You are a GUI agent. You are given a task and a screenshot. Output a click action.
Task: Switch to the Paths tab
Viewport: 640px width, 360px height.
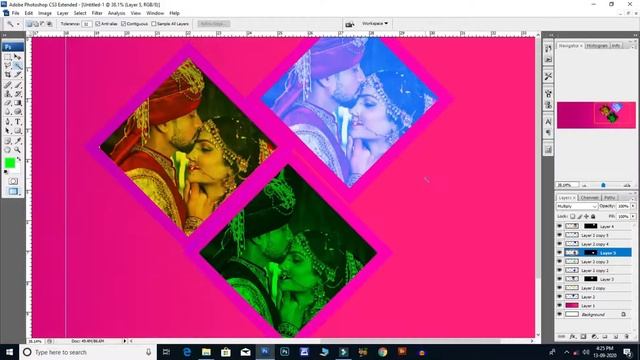[609, 198]
